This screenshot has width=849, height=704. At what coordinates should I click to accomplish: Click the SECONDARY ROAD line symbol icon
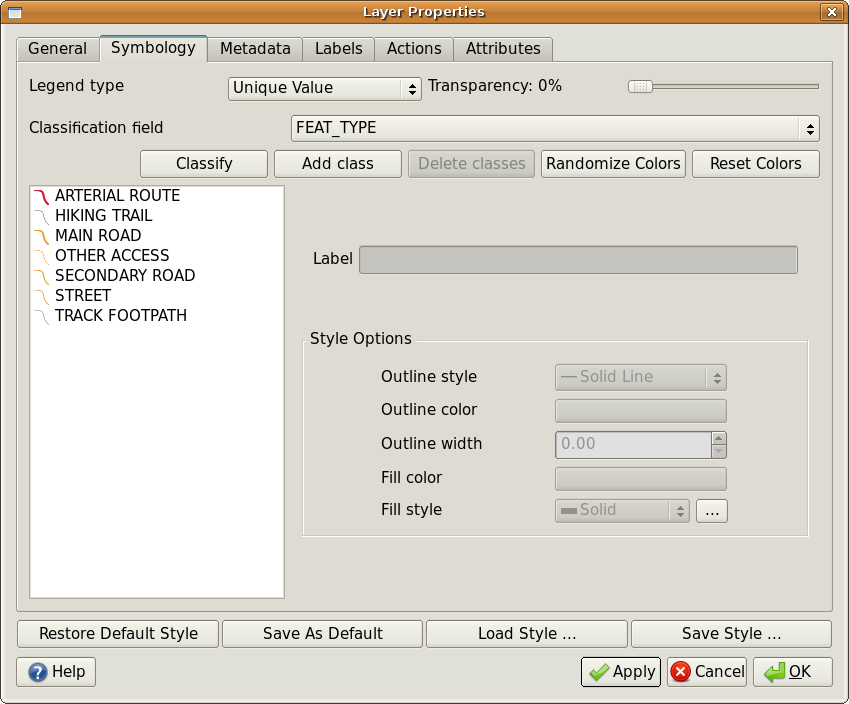(41, 276)
